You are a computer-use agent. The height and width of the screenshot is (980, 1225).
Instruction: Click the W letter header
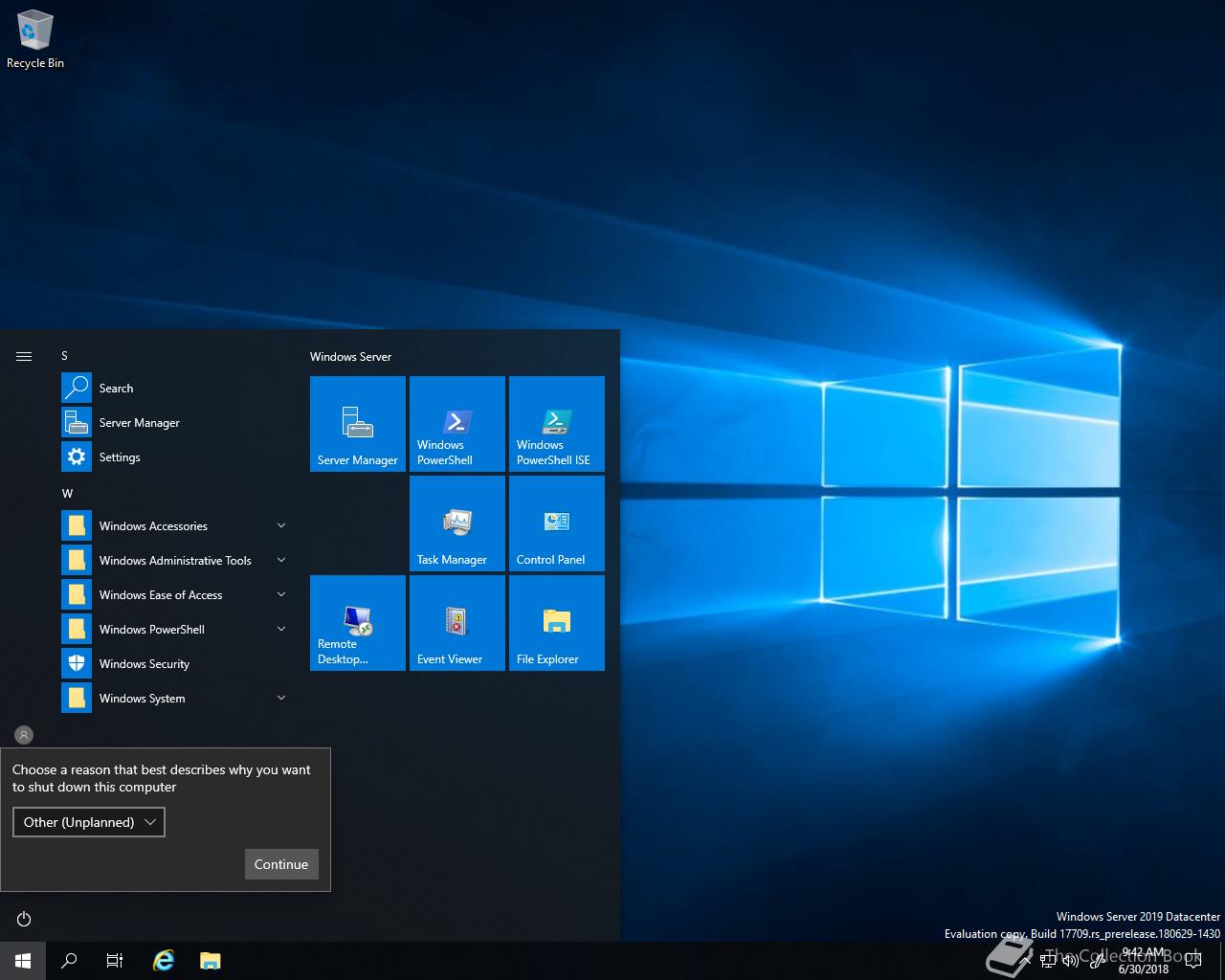tap(67, 494)
